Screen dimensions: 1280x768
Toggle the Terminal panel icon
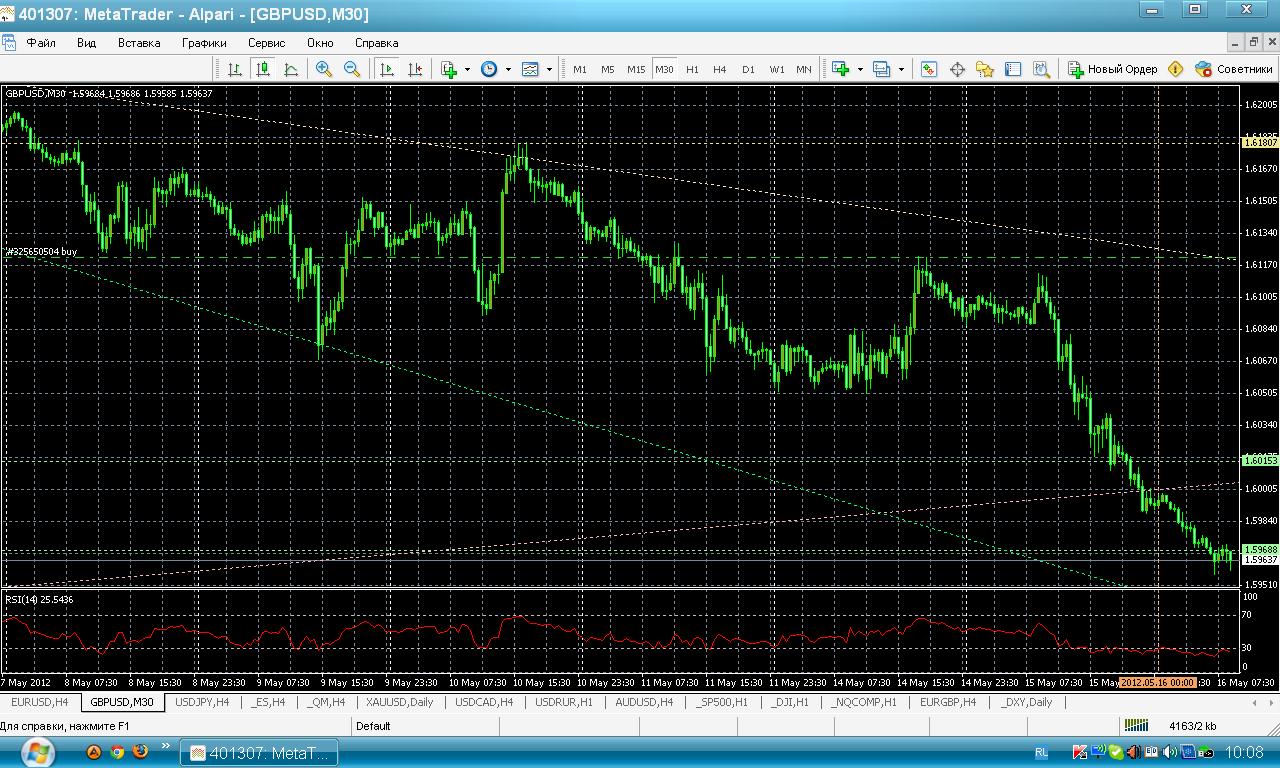pyautogui.click(x=1013, y=69)
